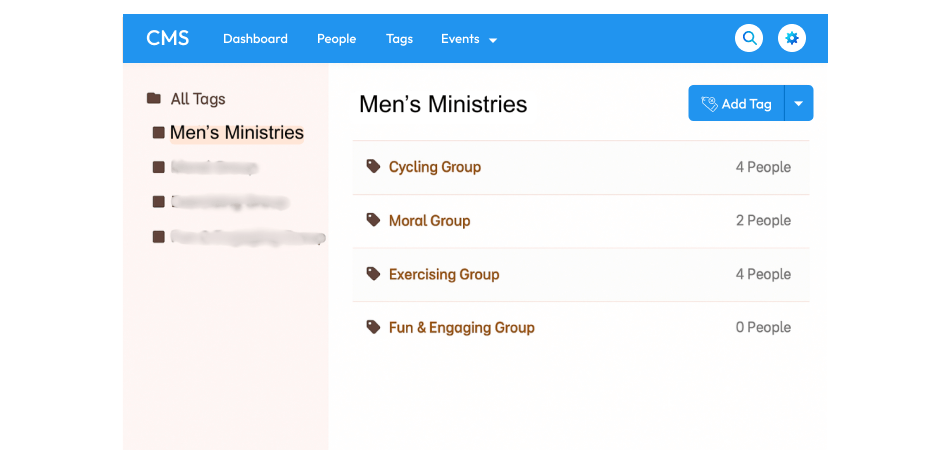Click tag icon beside Cycling Group
950x450 pixels.
pos(373,166)
